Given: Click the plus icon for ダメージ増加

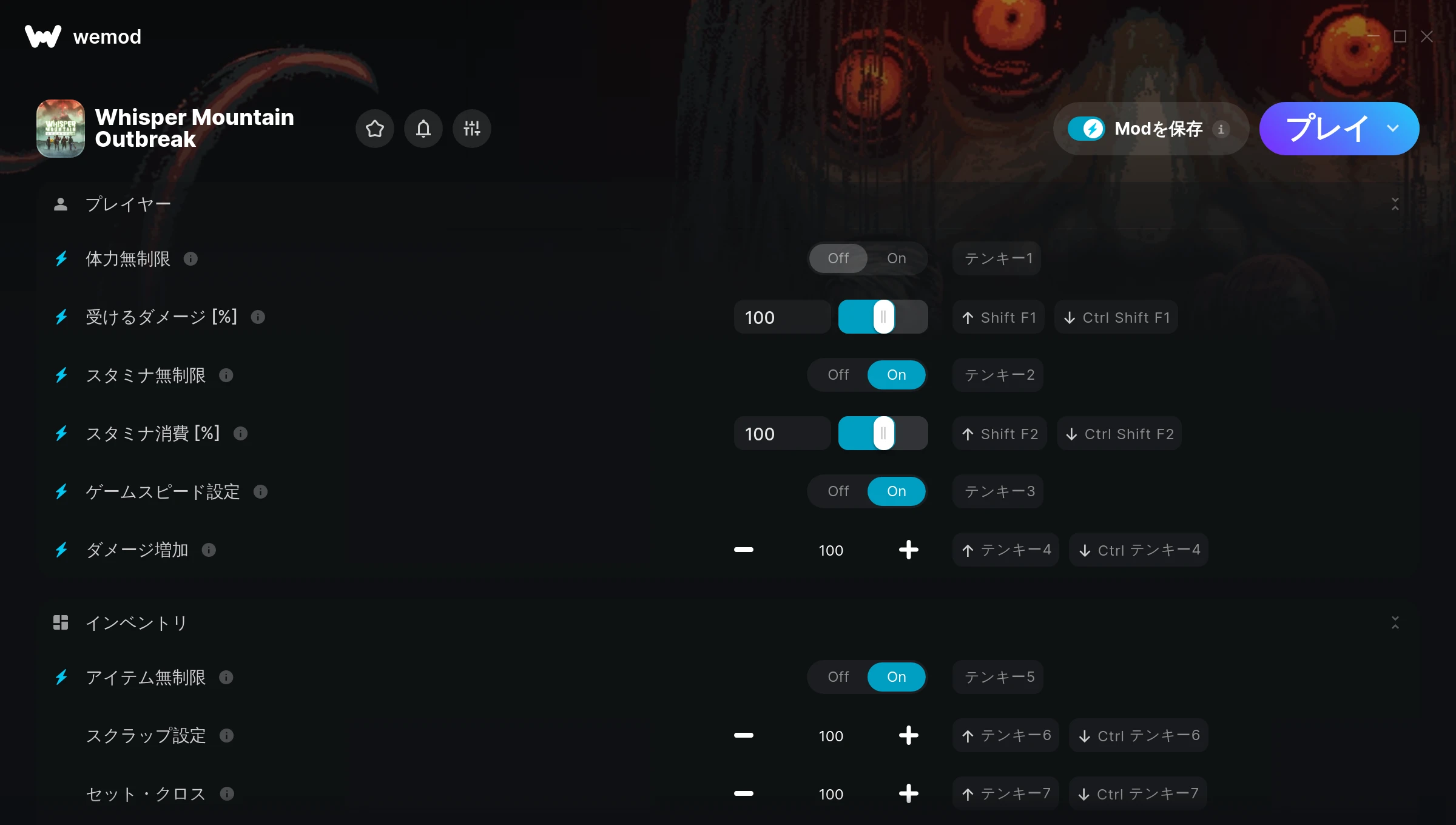Looking at the screenshot, I should coord(908,550).
